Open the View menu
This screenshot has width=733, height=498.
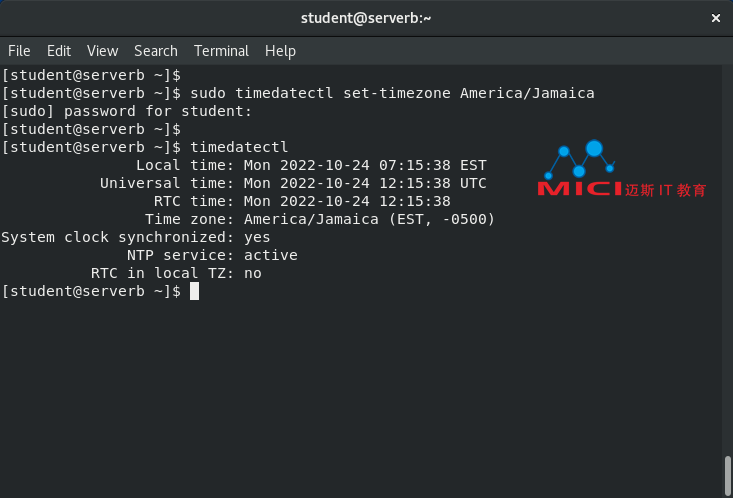coord(102,51)
